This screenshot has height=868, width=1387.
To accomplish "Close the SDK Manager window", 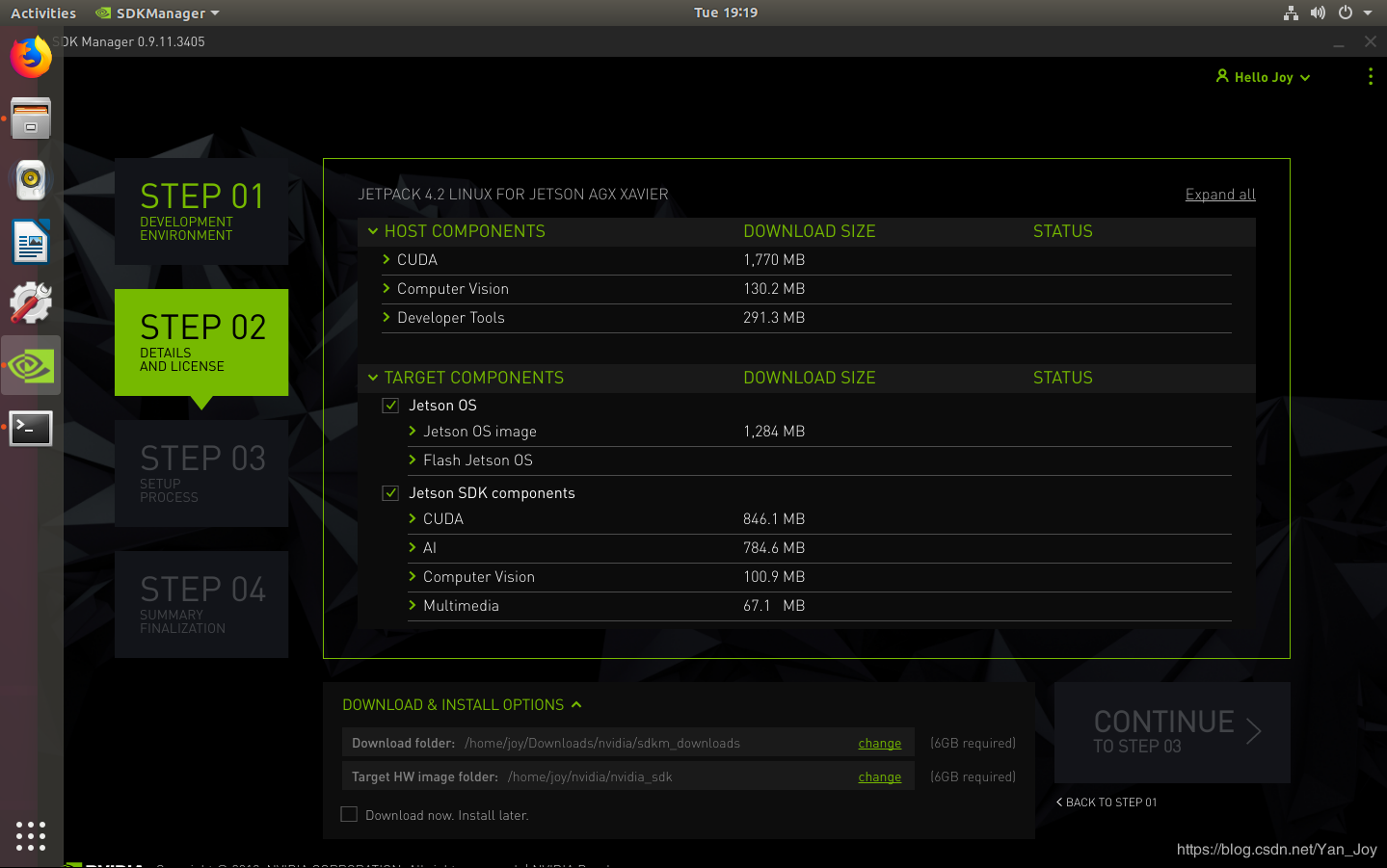I will [x=1371, y=41].
